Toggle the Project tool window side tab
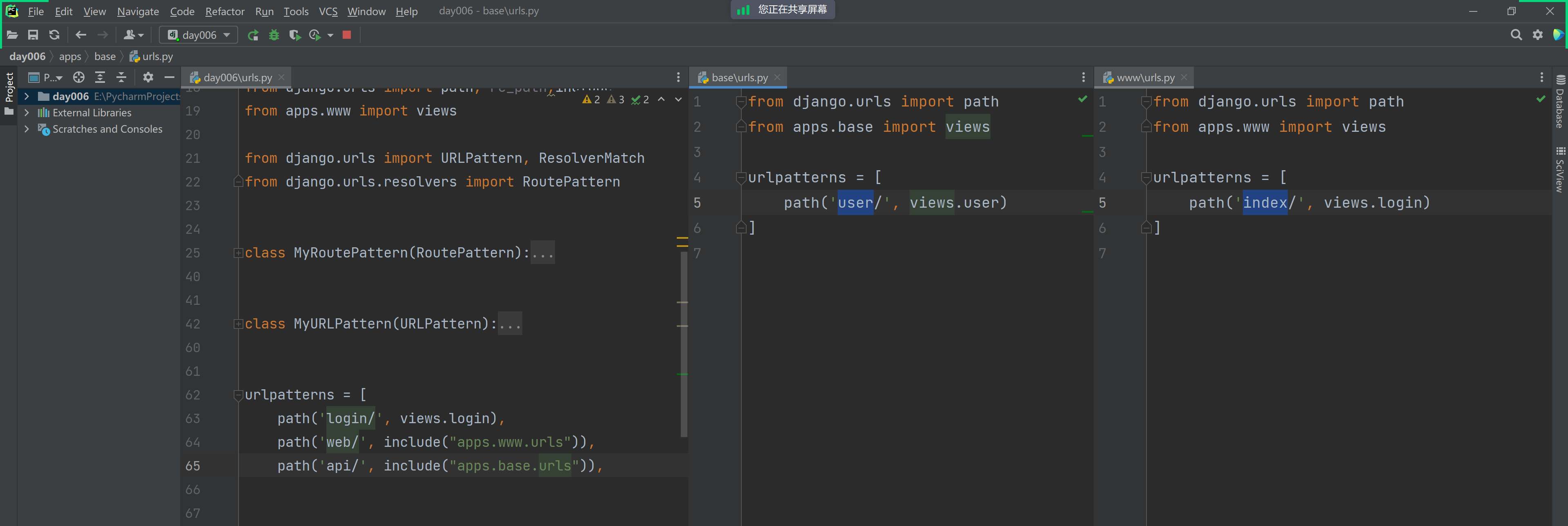 click(x=9, y=94)
